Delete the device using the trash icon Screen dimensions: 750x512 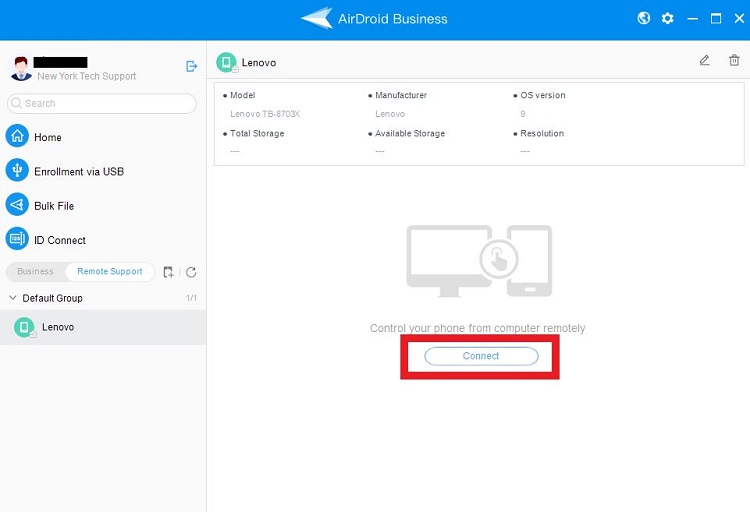[734, 61]
